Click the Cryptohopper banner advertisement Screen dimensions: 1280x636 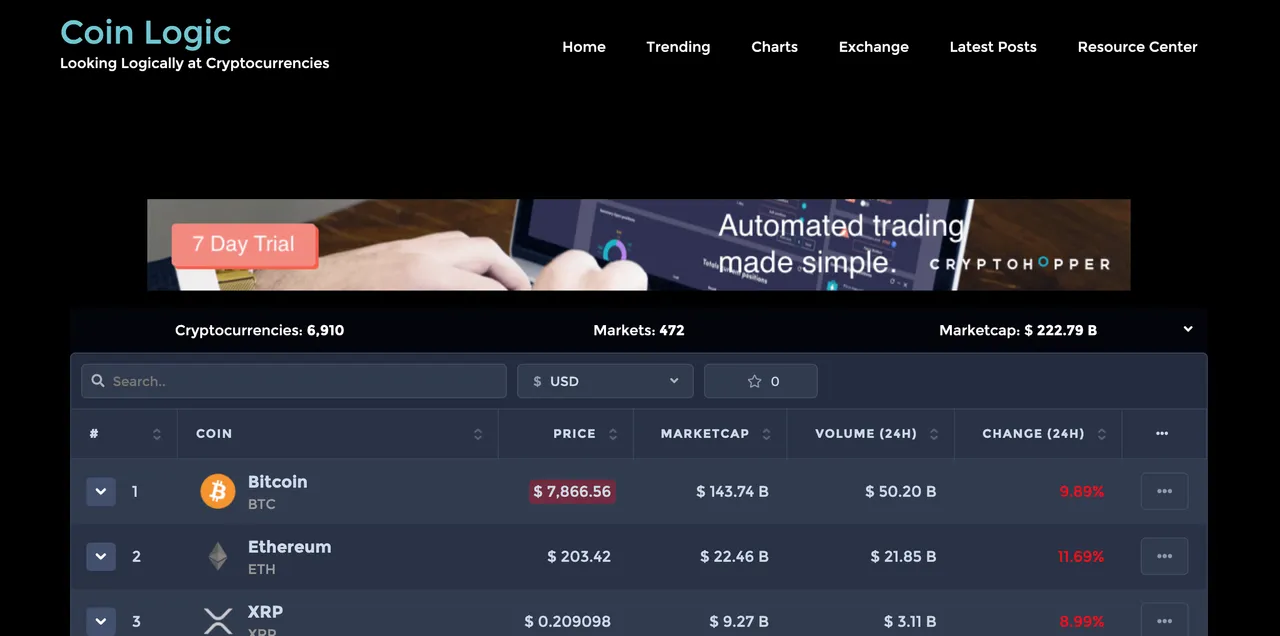pos(639,245)
